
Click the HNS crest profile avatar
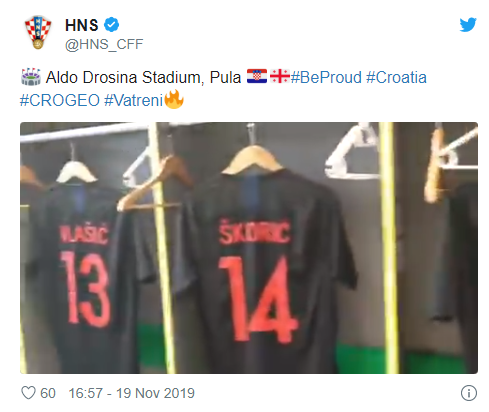[x=38, y=32]
